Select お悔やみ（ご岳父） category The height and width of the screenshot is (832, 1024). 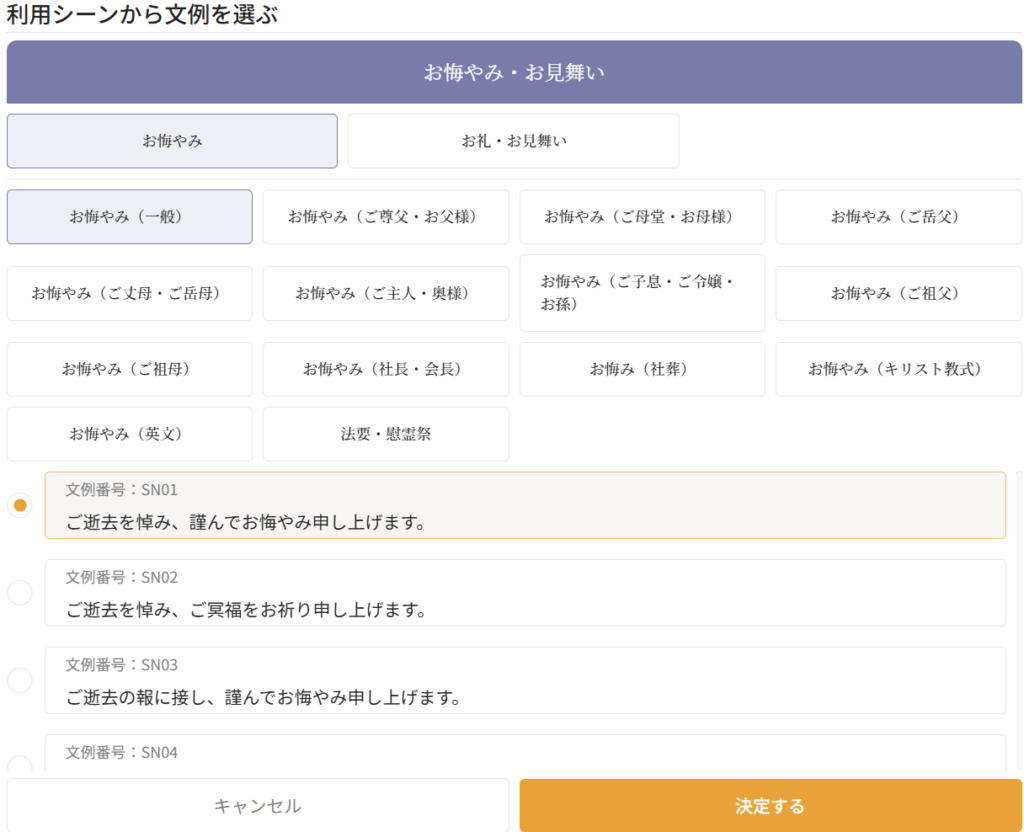(x=898, y=217)
